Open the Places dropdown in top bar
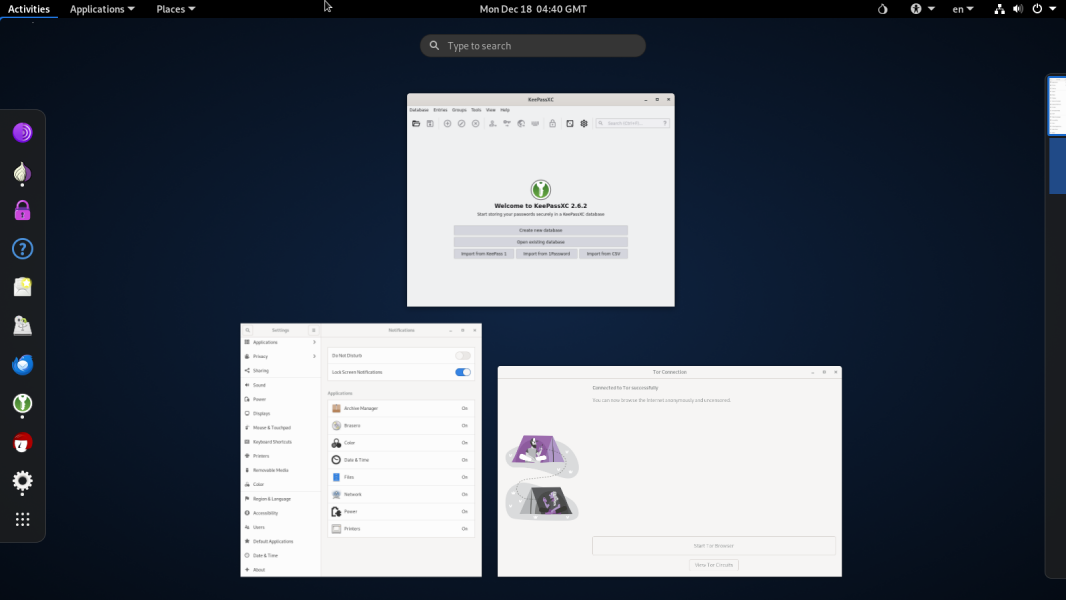 pyautogui.click(x=175, y=9)
